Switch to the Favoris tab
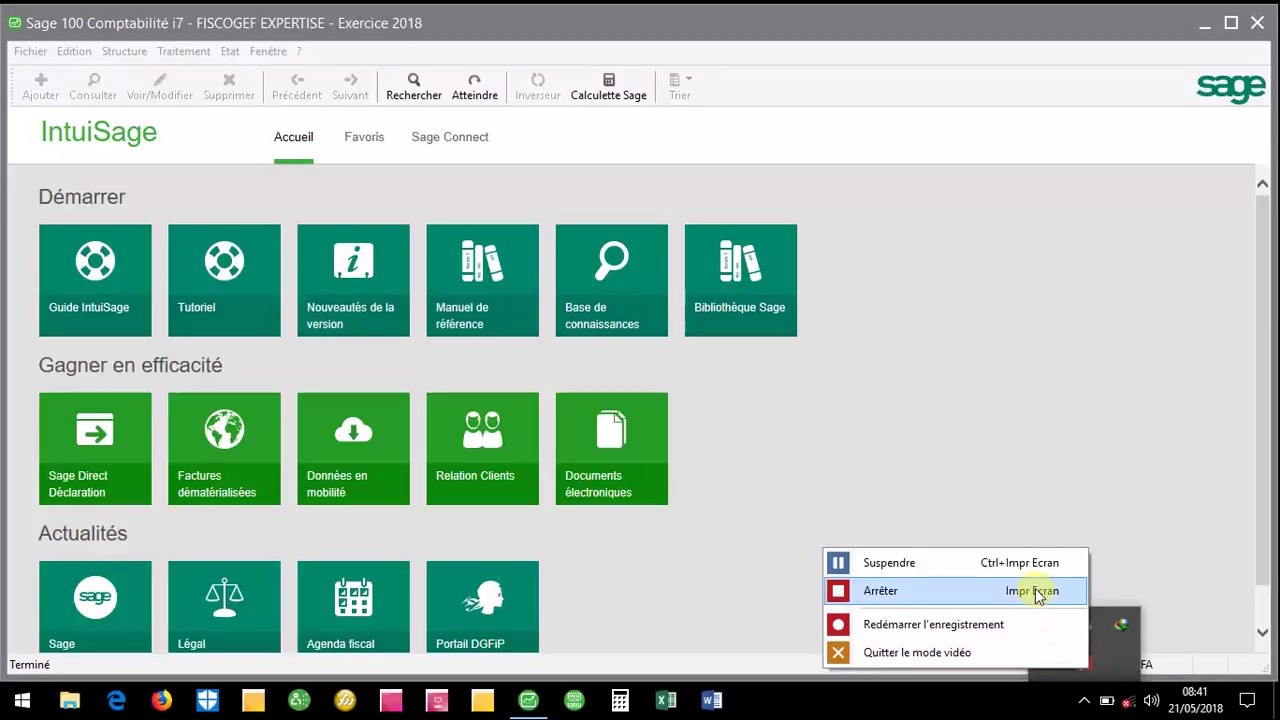Viewport: 1280px width, 720px height. pyautogui.click(x=364, y=137)
